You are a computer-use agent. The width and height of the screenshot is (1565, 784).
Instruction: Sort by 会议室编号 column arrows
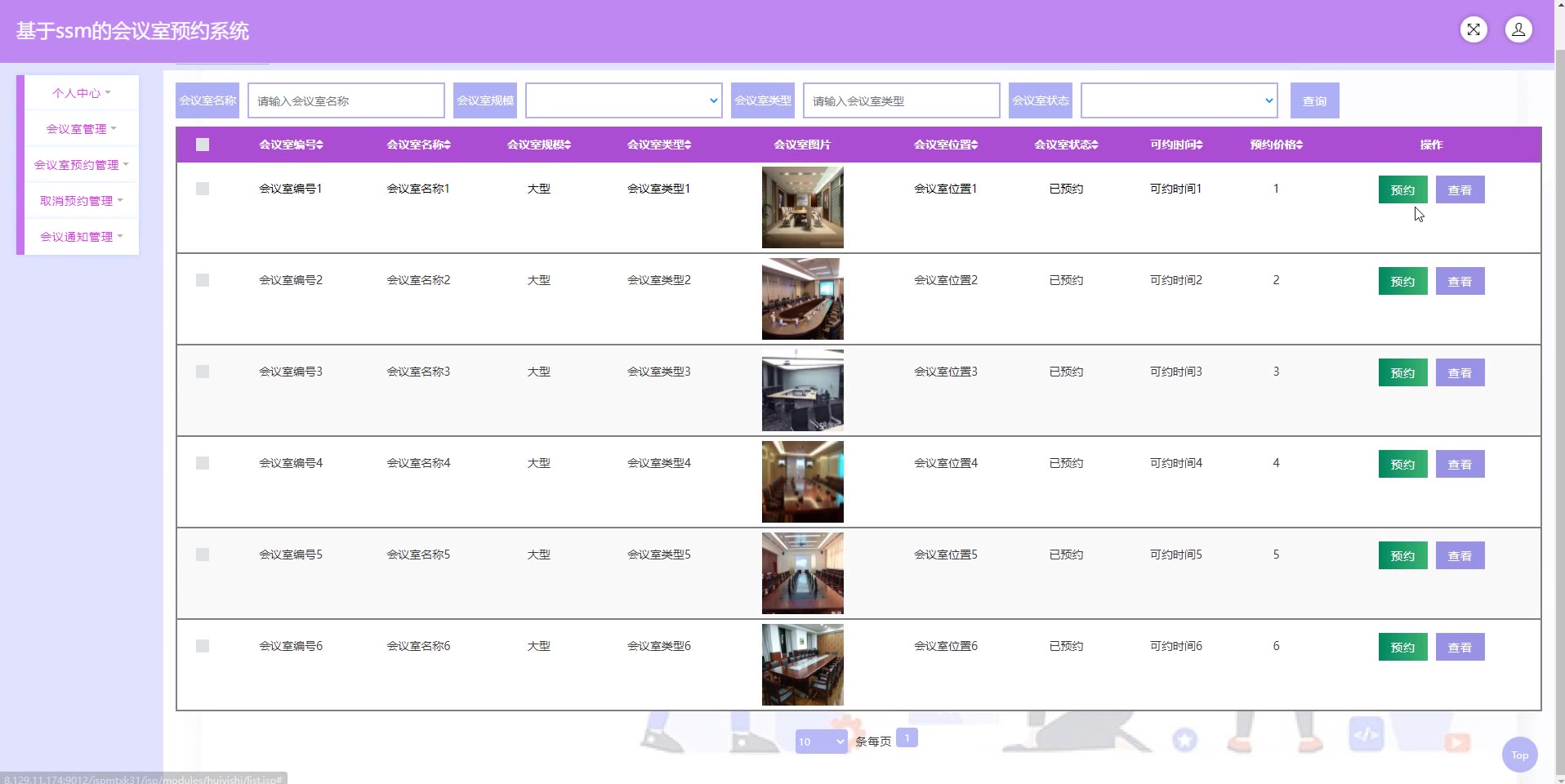(x=319, y=145)
